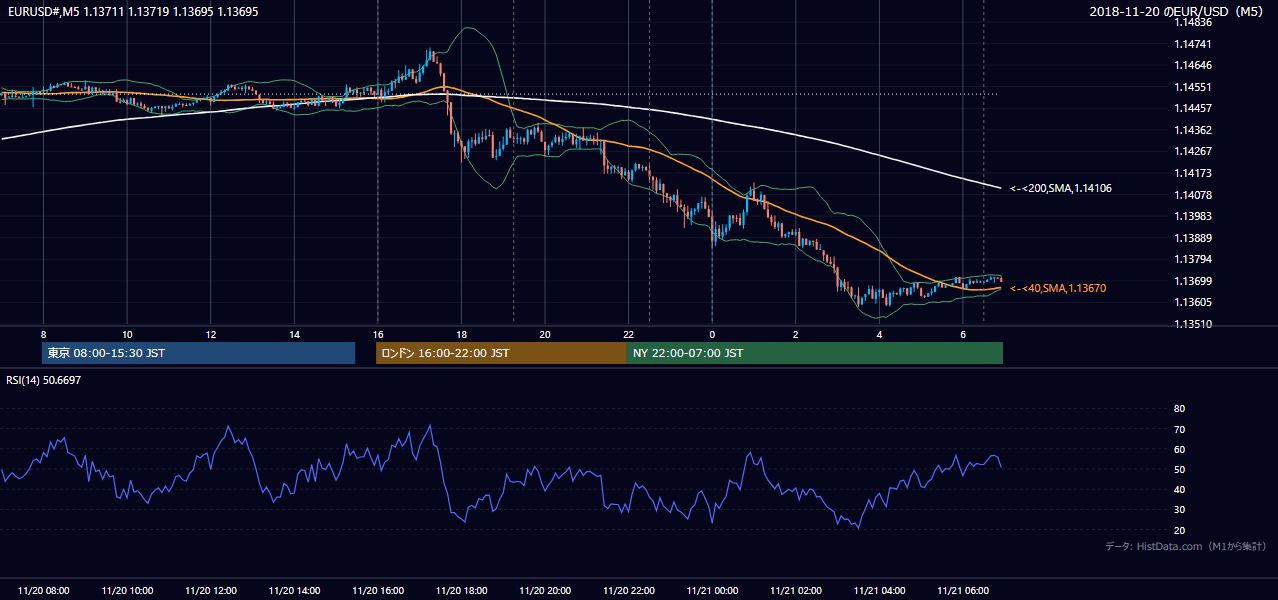
Task: Click price axis value 1.14078
Action: [1191, 195]
